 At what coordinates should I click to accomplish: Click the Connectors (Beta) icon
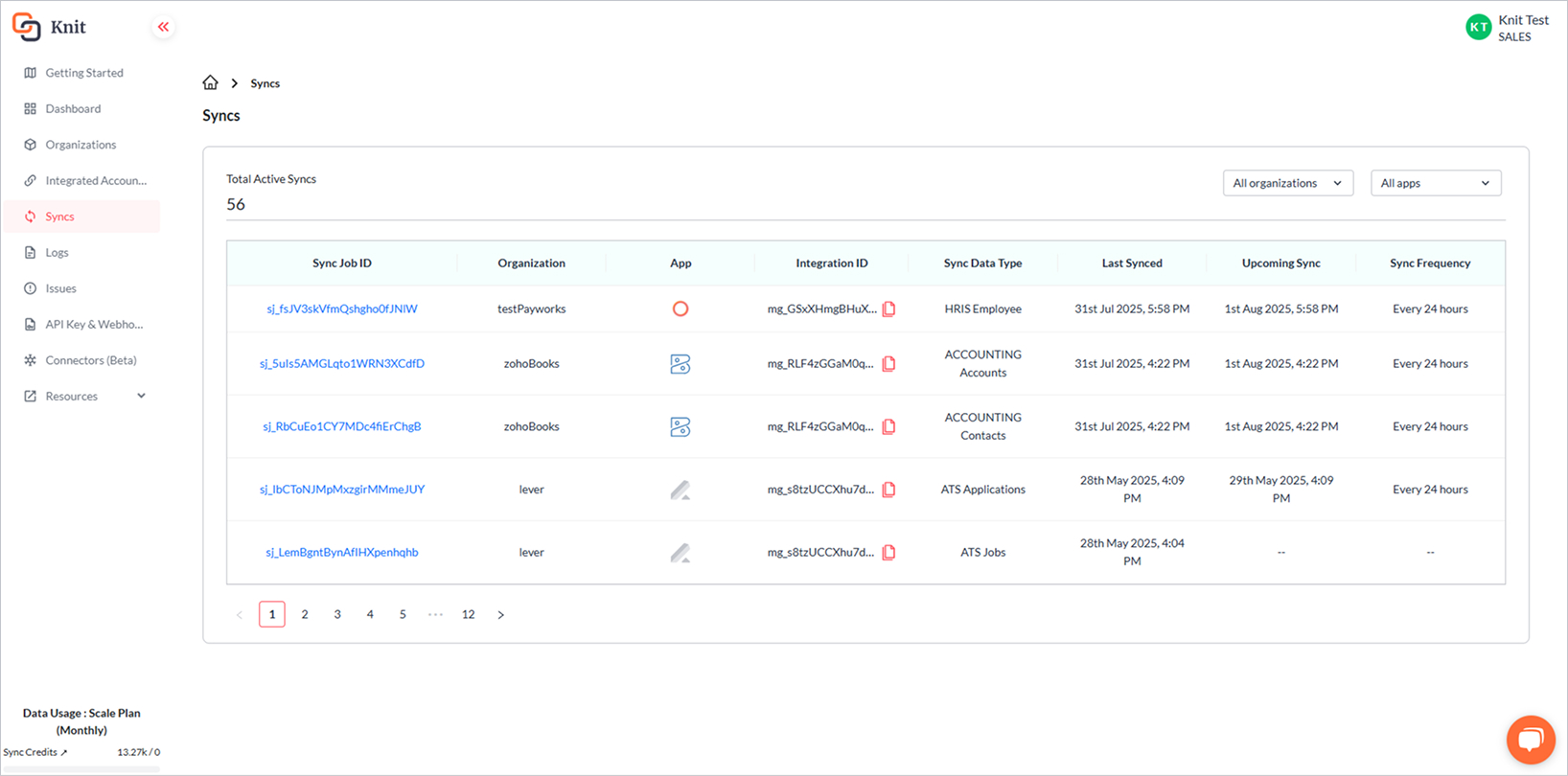click(x=30, y=360)
